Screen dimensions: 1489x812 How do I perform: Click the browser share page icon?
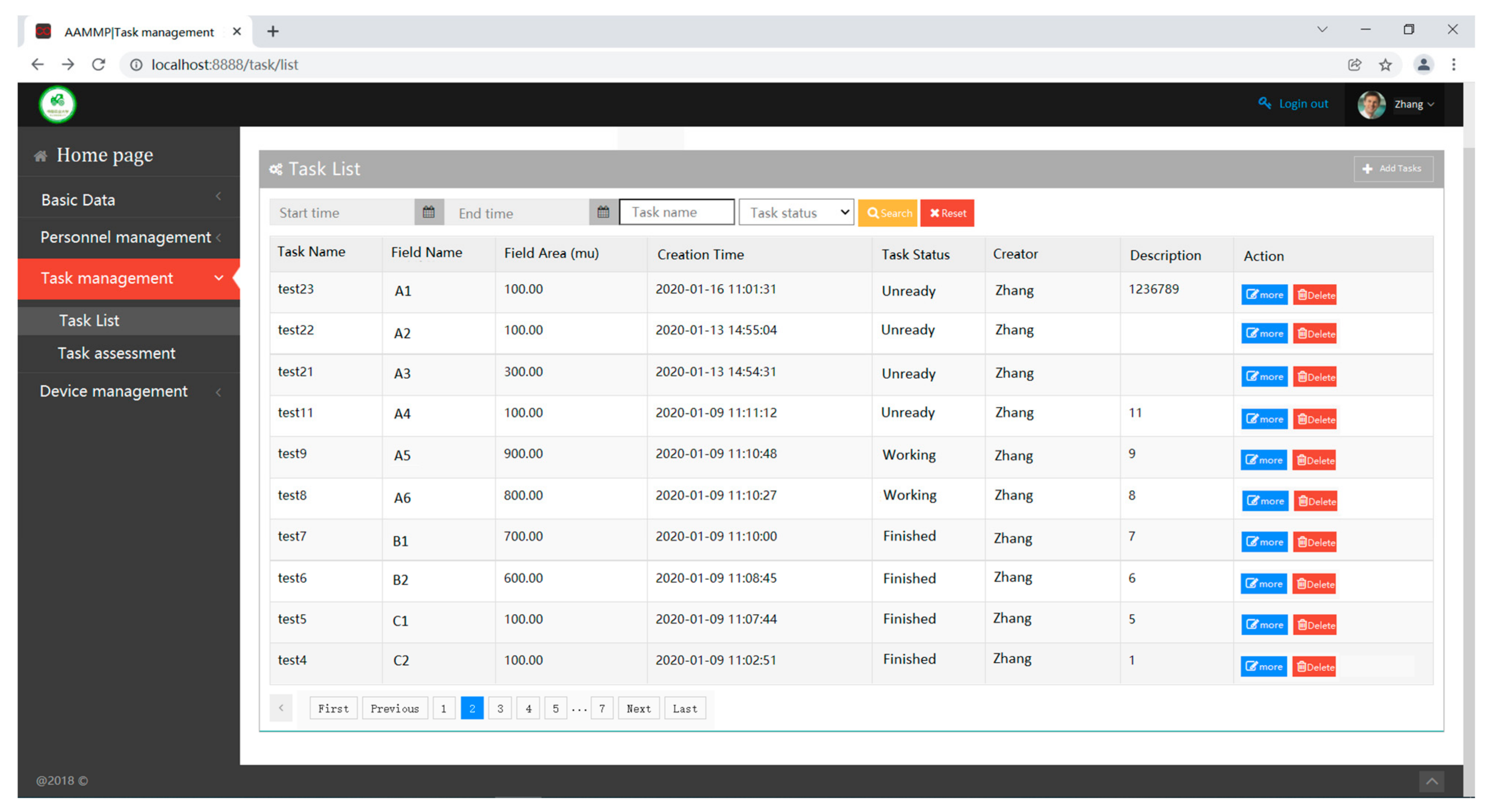click(1354, 65)
